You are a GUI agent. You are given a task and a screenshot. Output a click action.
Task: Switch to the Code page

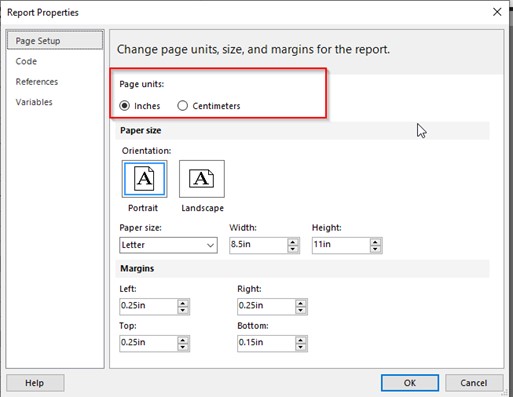tap(26, 61)
